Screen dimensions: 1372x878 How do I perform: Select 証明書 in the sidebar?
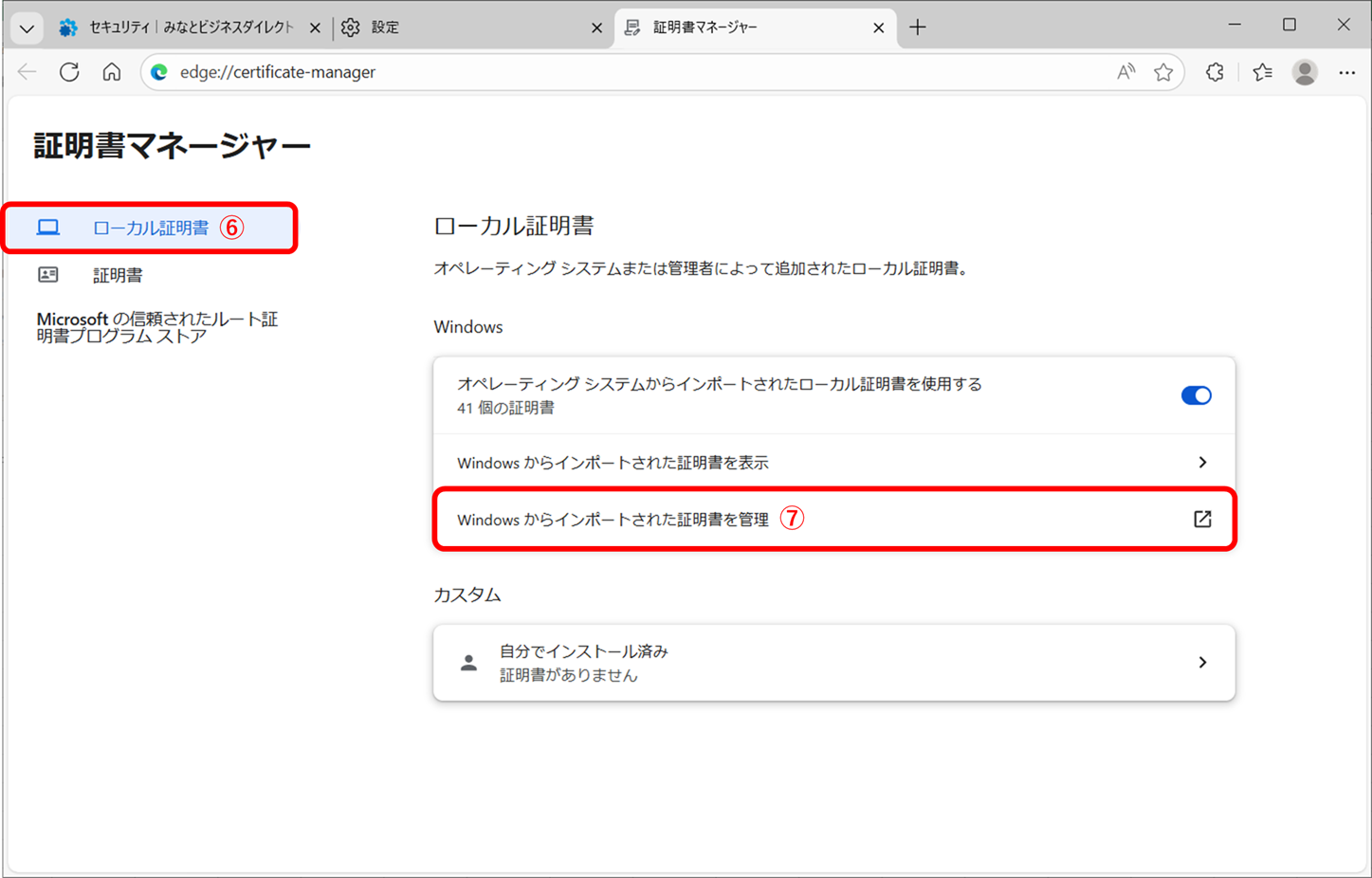click(118, 275)
